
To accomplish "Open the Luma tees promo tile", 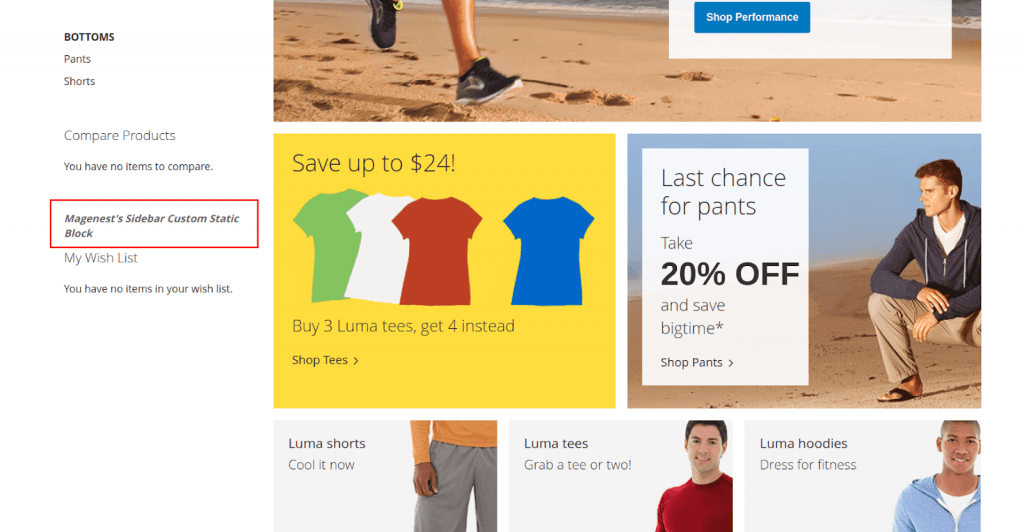I will [x=620, y=476].
